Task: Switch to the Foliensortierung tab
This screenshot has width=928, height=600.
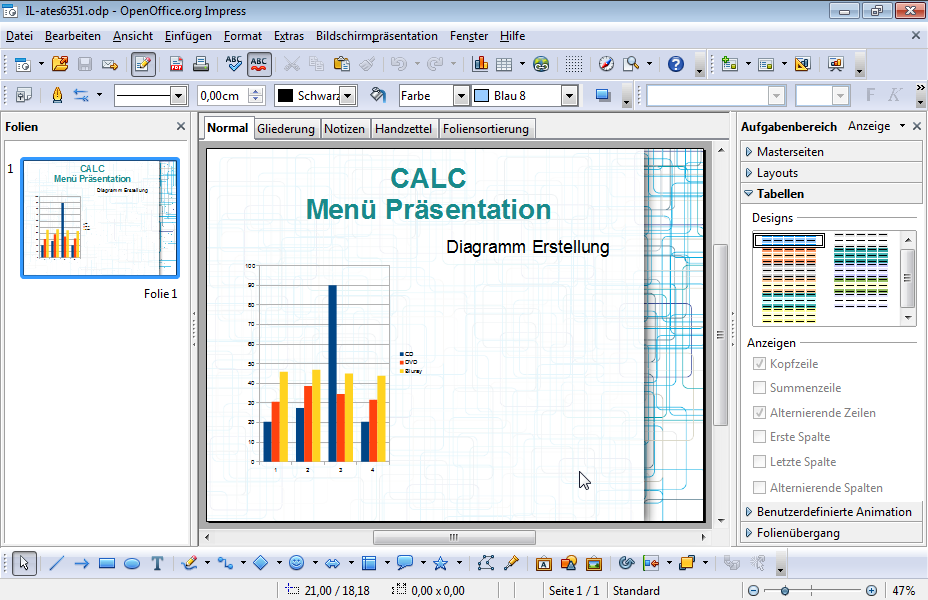Action: [486, 128]
